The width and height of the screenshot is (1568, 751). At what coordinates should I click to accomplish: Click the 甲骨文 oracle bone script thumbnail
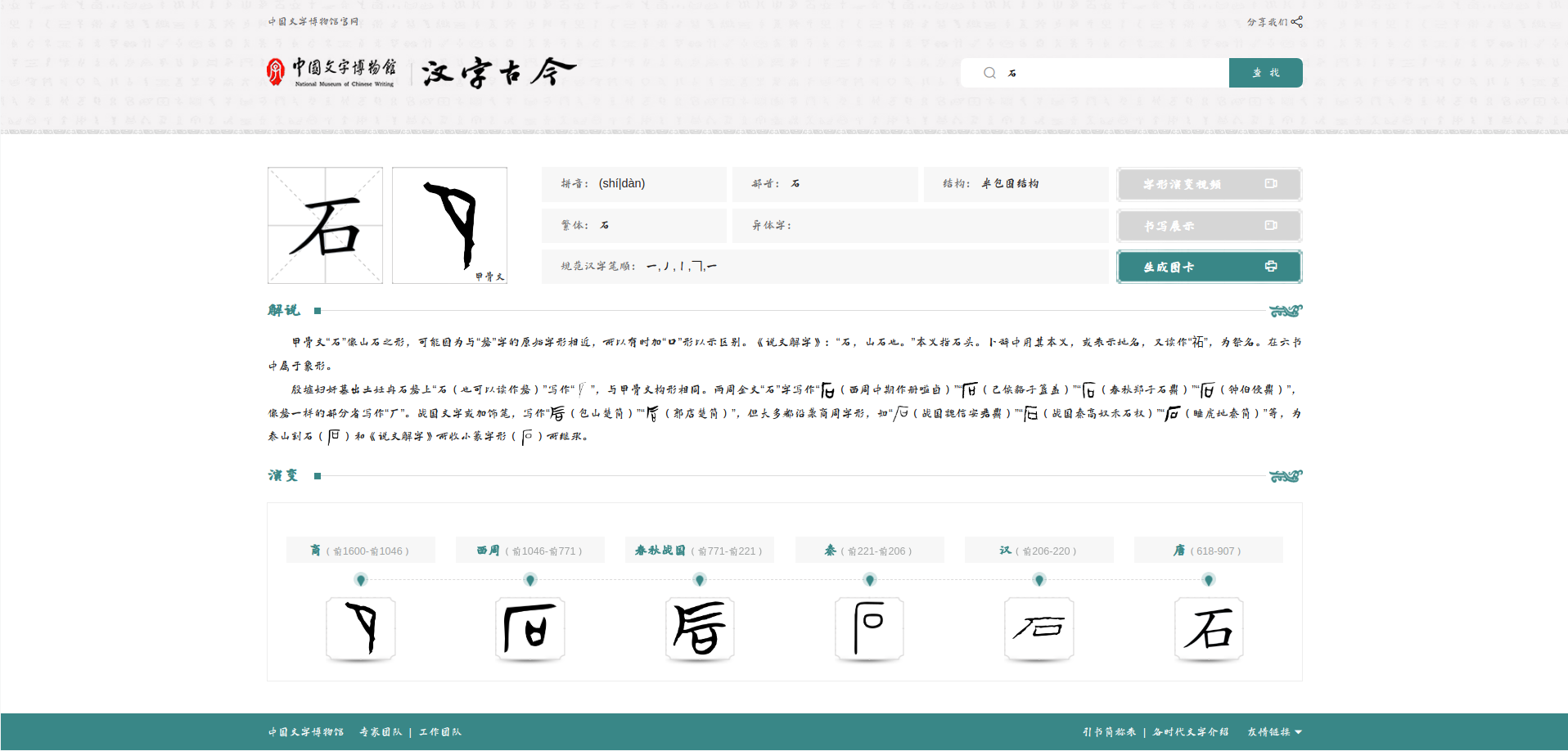[448, 225]
